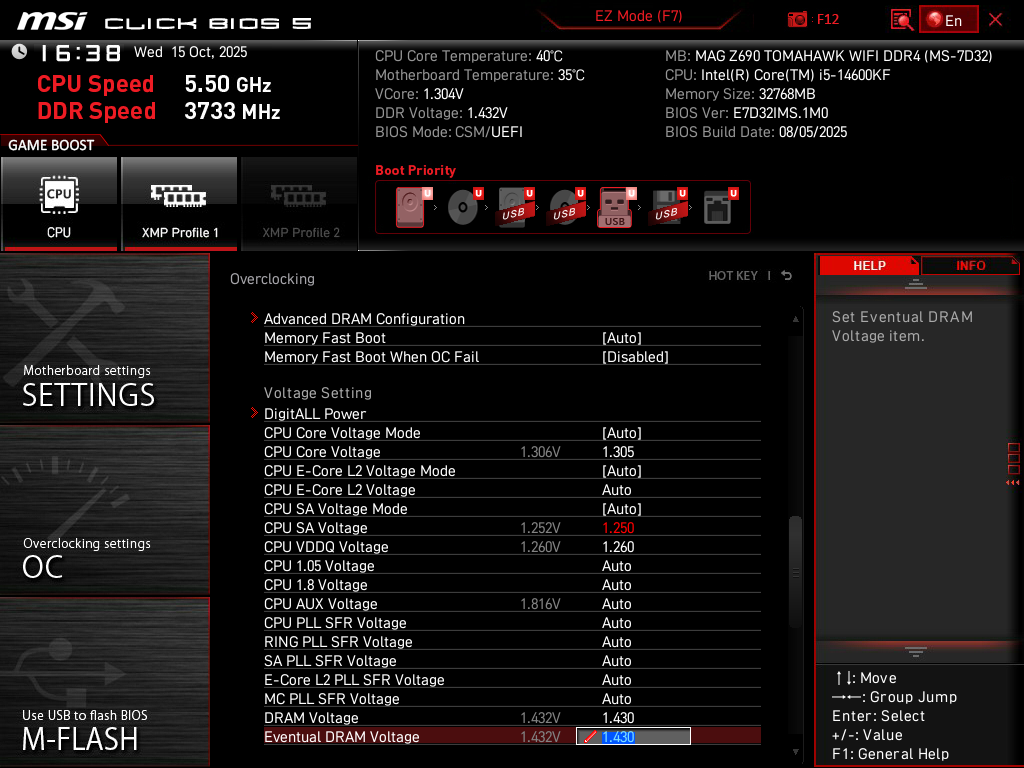Viewport: 1024px width, 768px height.
Task: Edit the CPU SA Voltage value 1.250
Action: coord(618,527)
